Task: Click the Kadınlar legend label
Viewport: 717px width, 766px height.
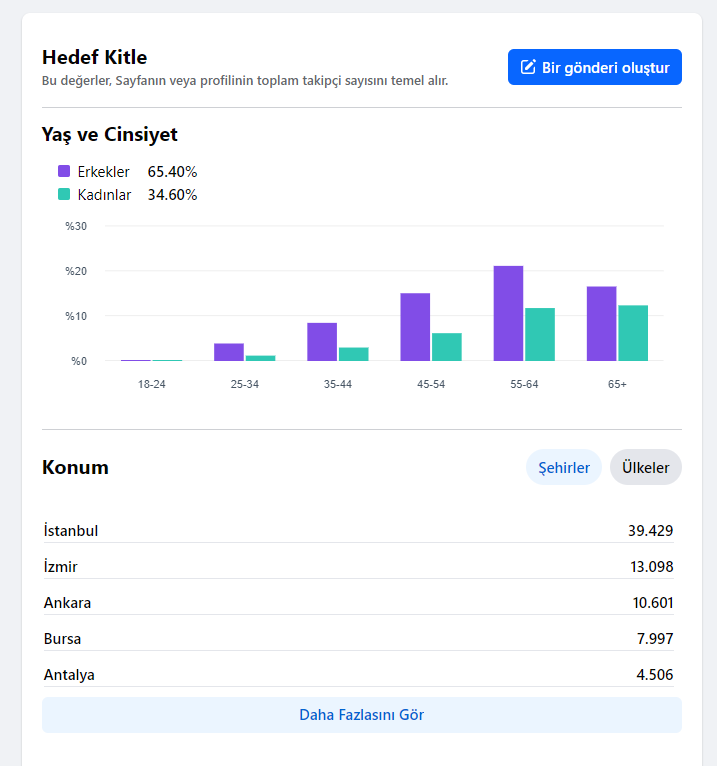Action: click(x=105, y=194)
